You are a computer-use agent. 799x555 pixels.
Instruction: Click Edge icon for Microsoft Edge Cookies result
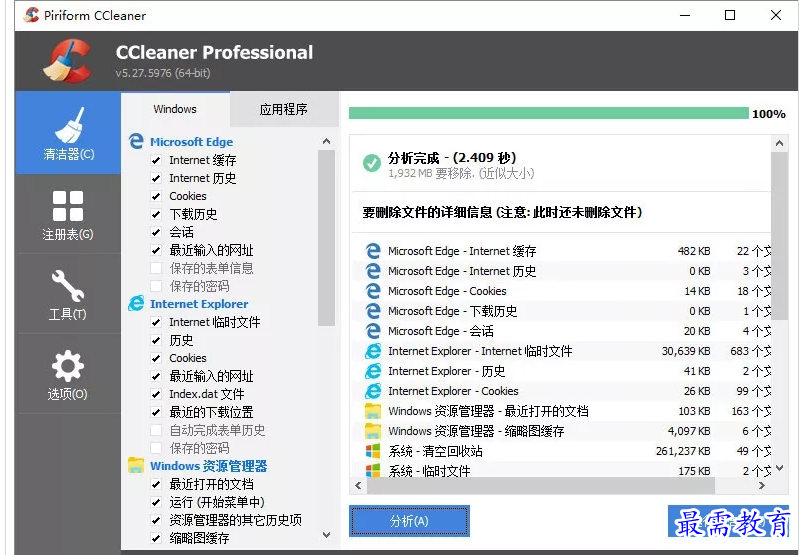(x=373, y=290)
